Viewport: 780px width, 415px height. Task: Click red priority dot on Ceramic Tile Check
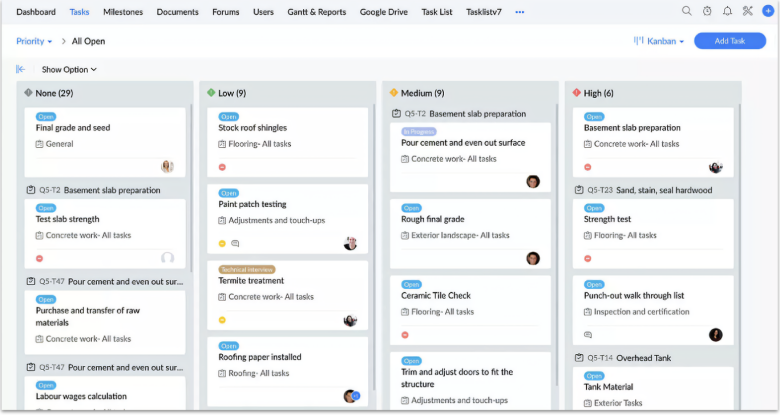[405, 335]
